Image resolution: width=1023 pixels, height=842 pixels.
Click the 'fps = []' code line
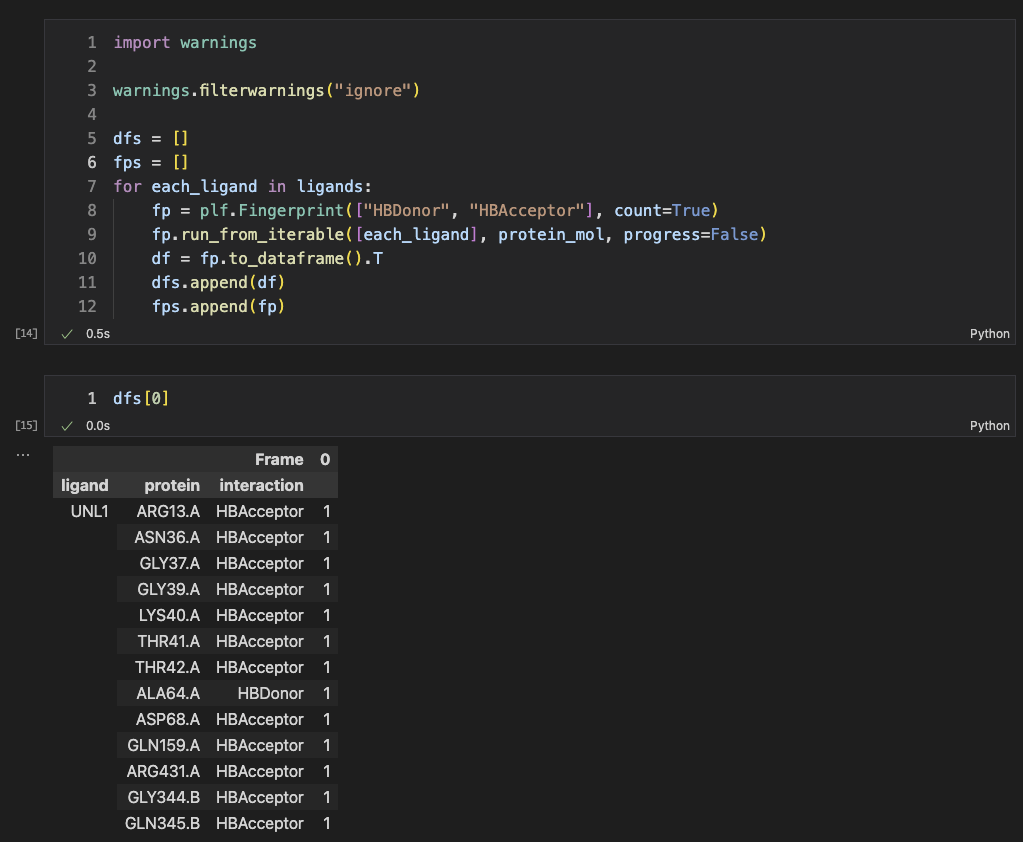tap(151, 162)
